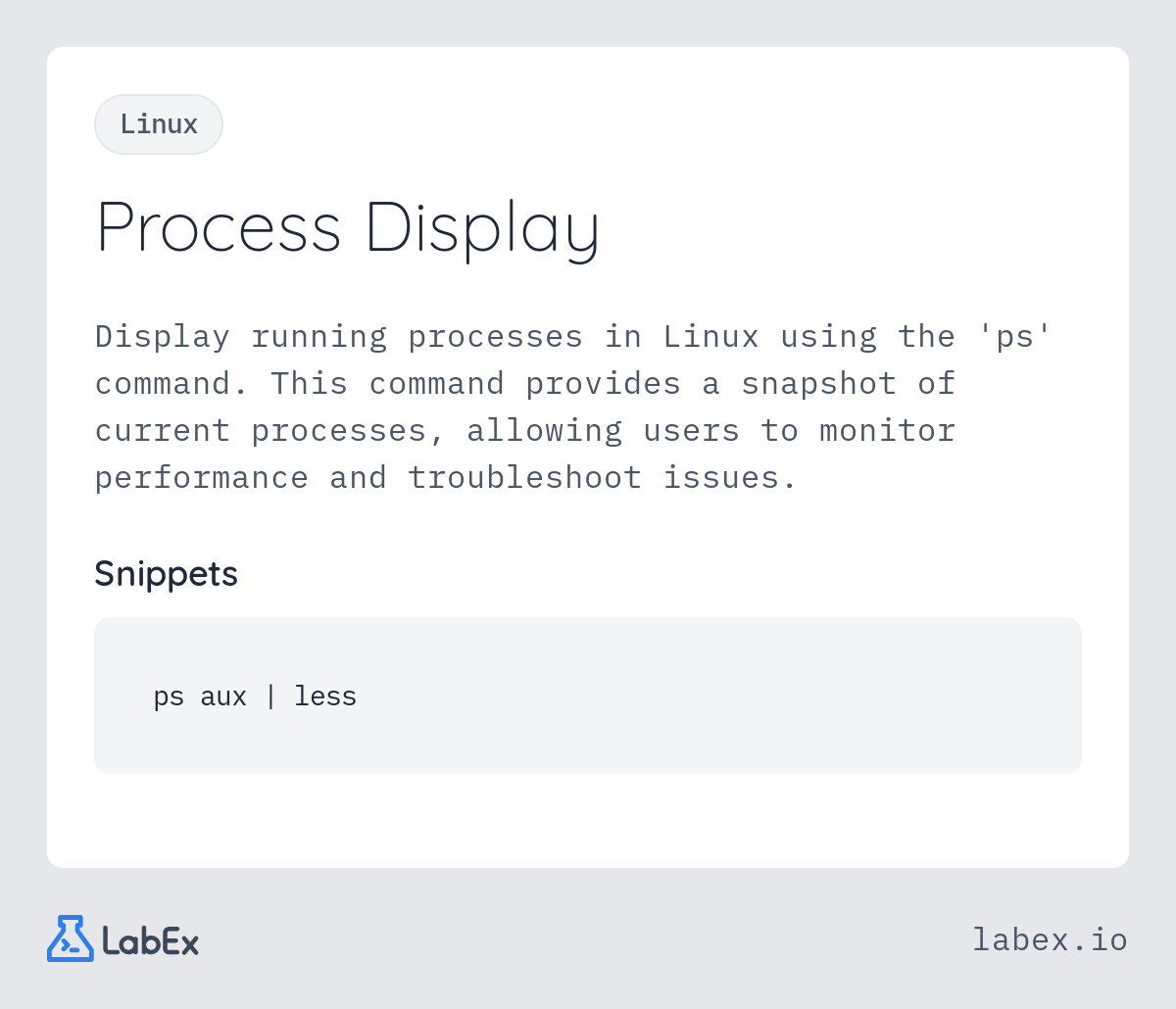Select the Linux tag badge
Viewport: 1176px width, 1009px height.
[x=159, y=124]
